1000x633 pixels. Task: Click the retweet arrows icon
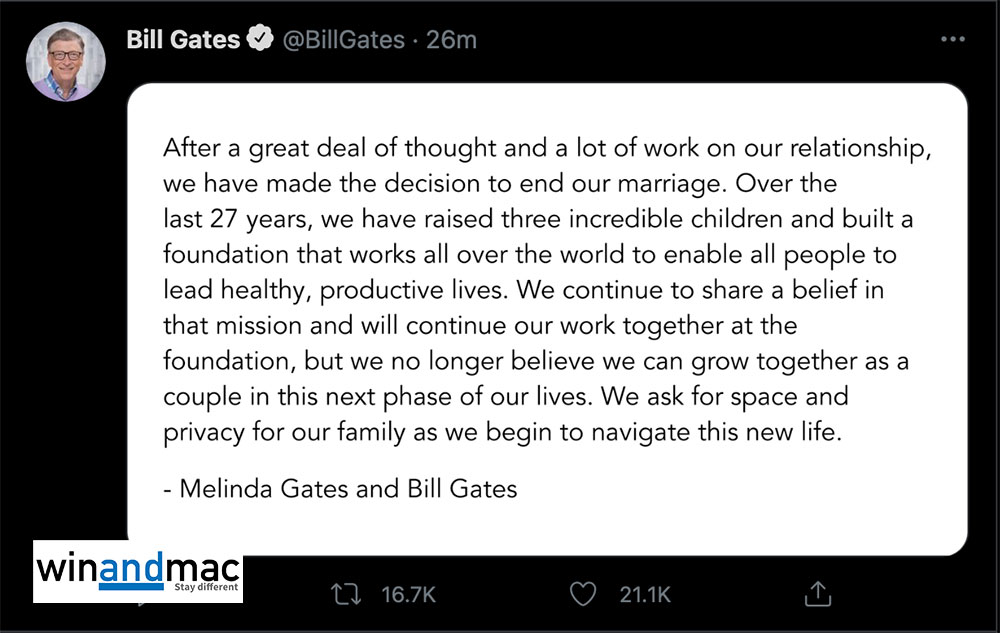pos(345,595)
